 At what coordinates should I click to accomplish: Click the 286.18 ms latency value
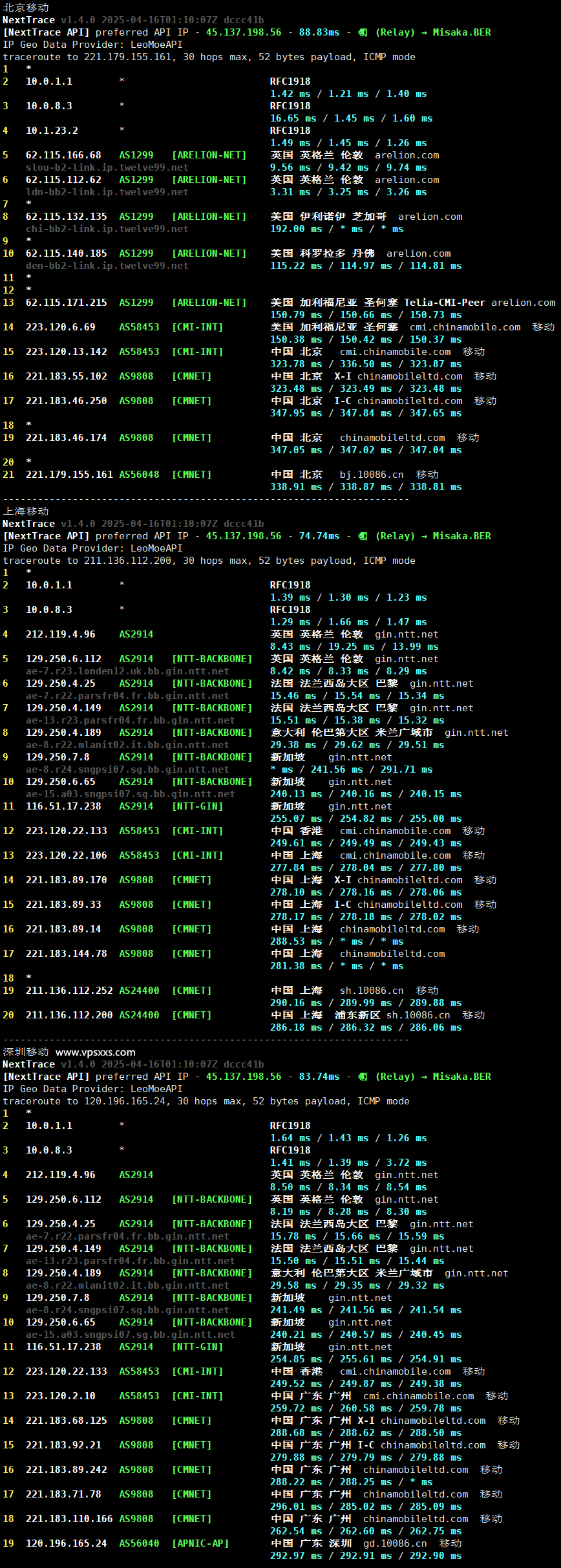click(x=296, y=1027)
